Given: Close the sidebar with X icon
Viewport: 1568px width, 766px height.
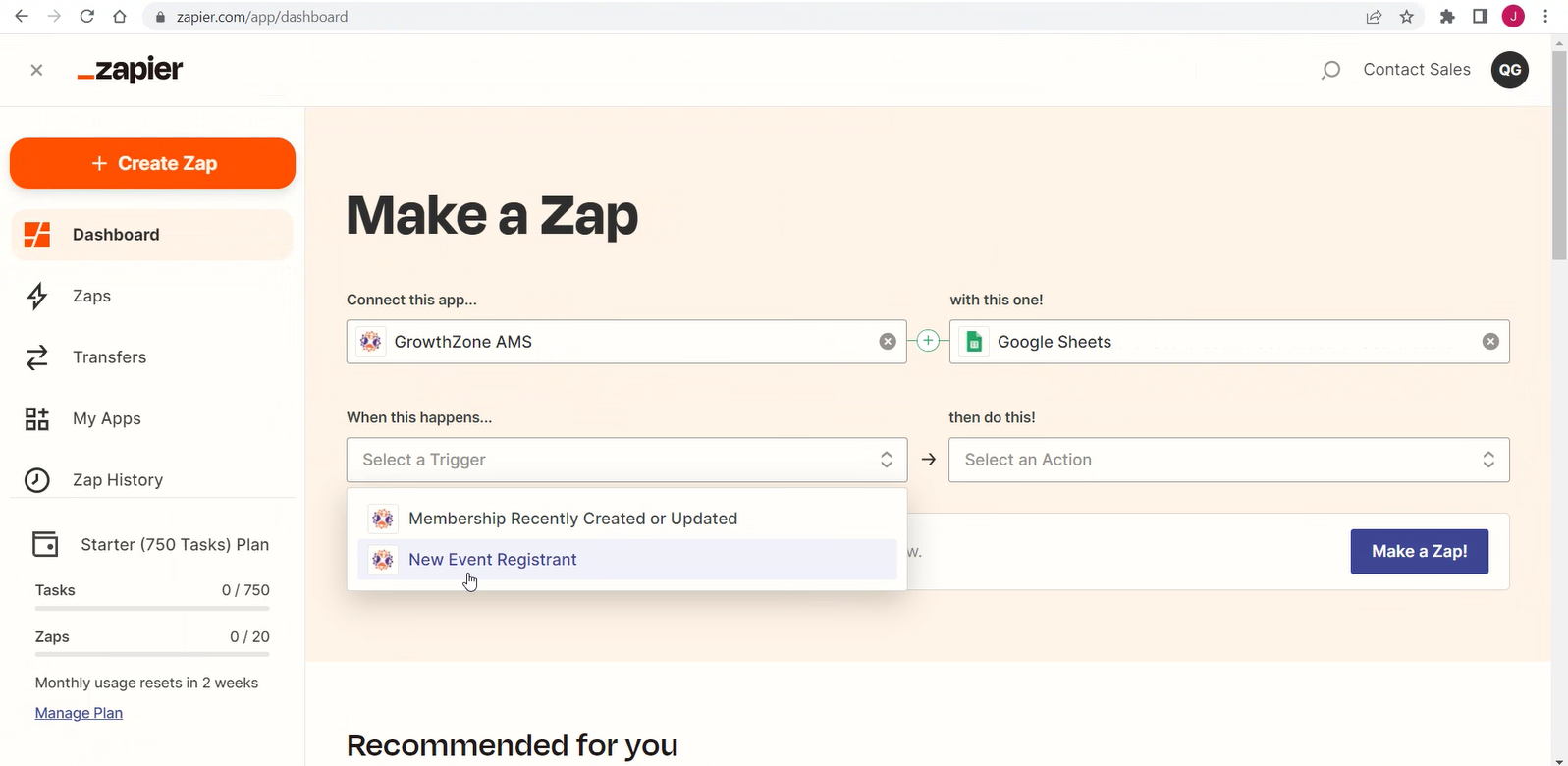Looking at the screenshot, I should (36, 70).
